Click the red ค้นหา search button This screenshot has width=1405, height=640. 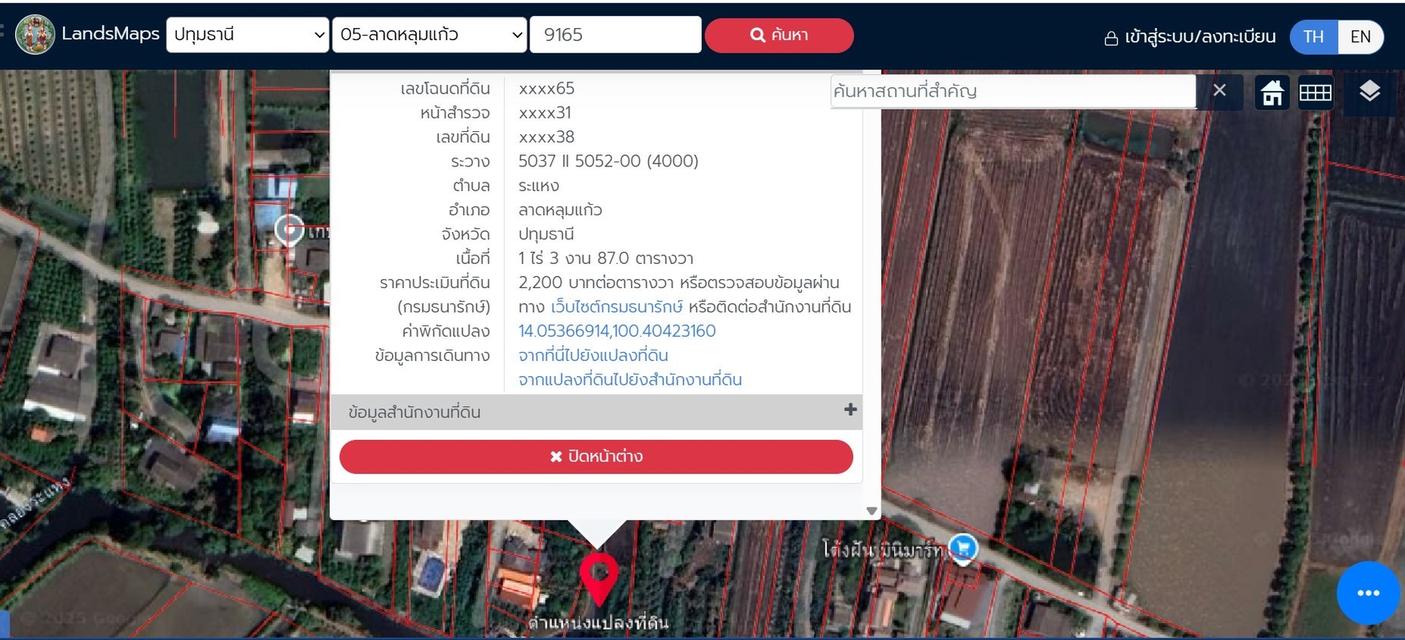tap(779, 35)
